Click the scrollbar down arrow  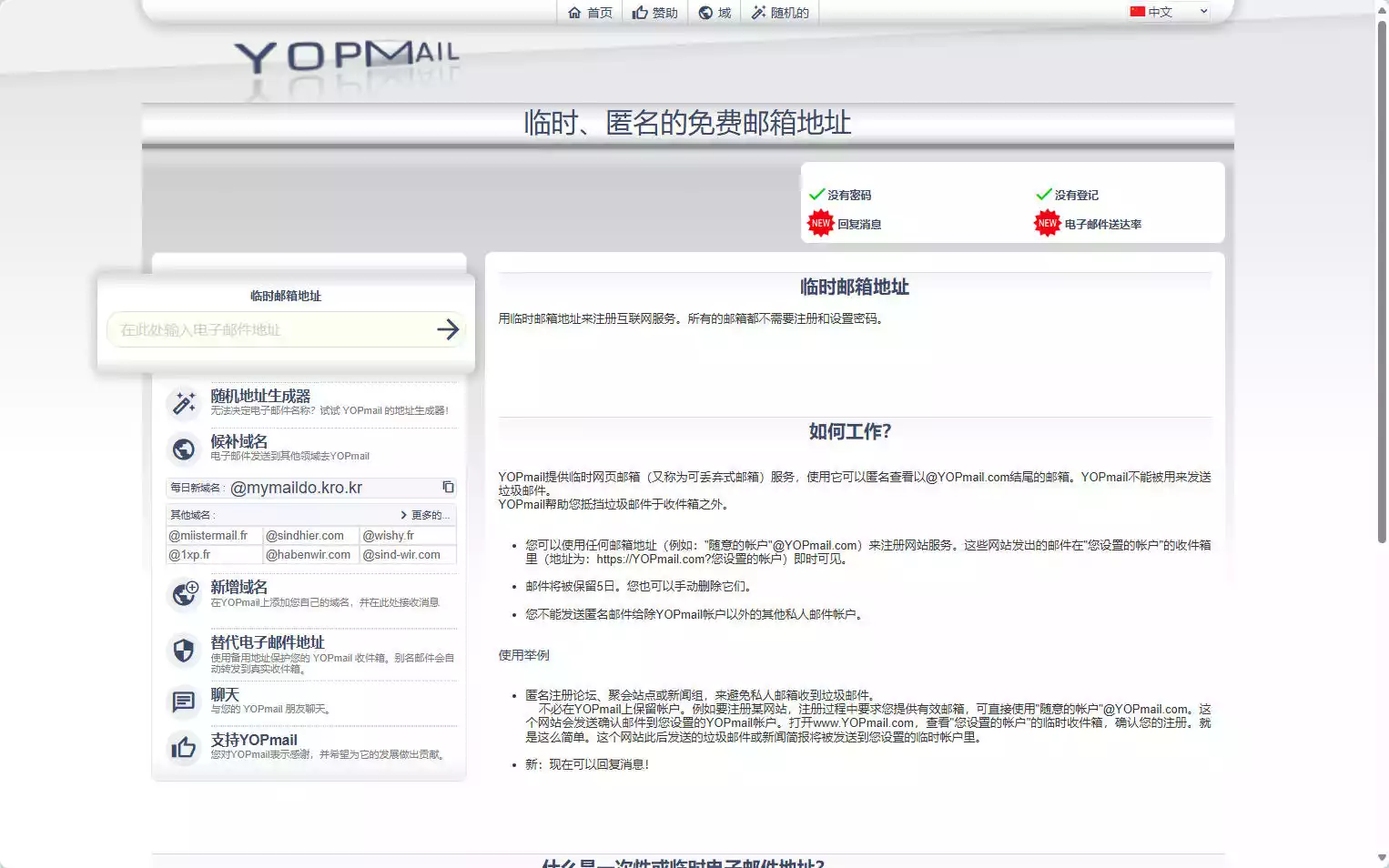[x=1382, y=858]
